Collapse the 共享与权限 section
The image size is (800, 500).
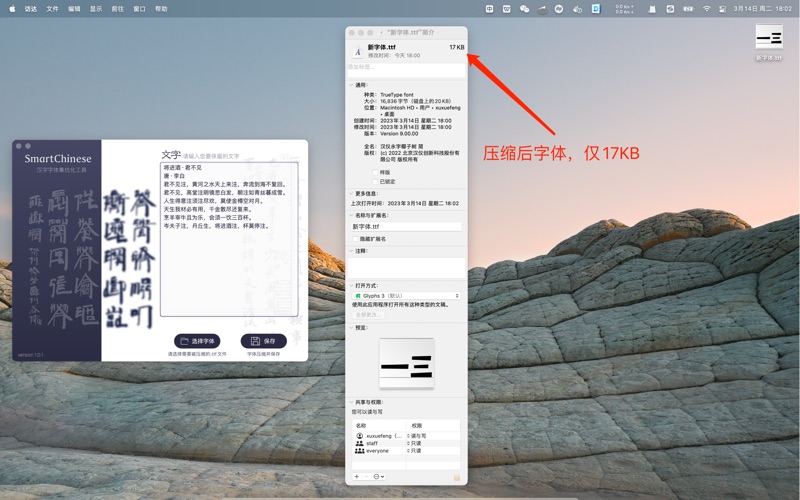[351, 402]
